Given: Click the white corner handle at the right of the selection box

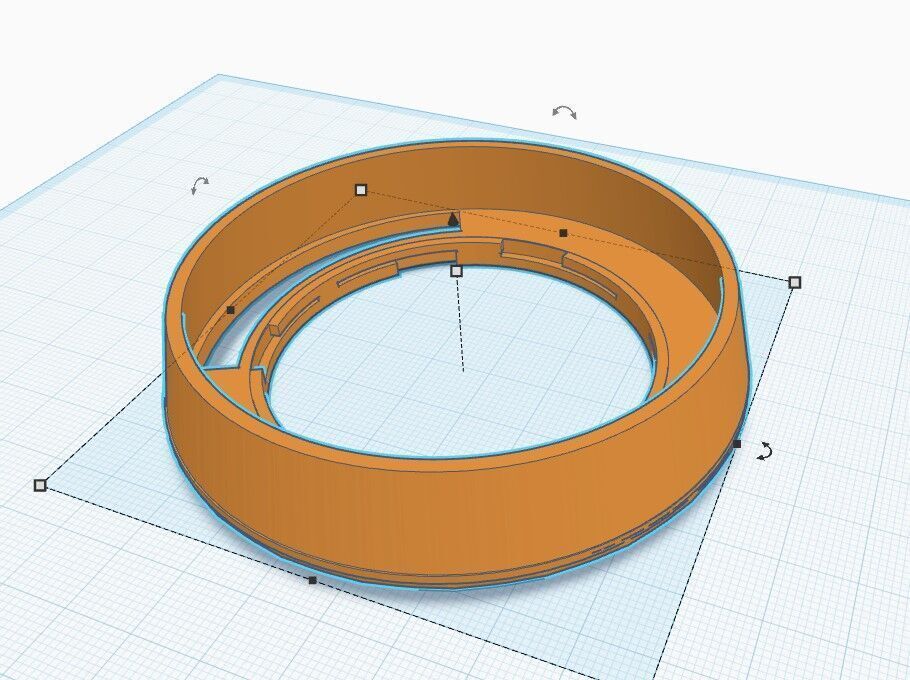Looking at the screenshot, I should [795, 283].
